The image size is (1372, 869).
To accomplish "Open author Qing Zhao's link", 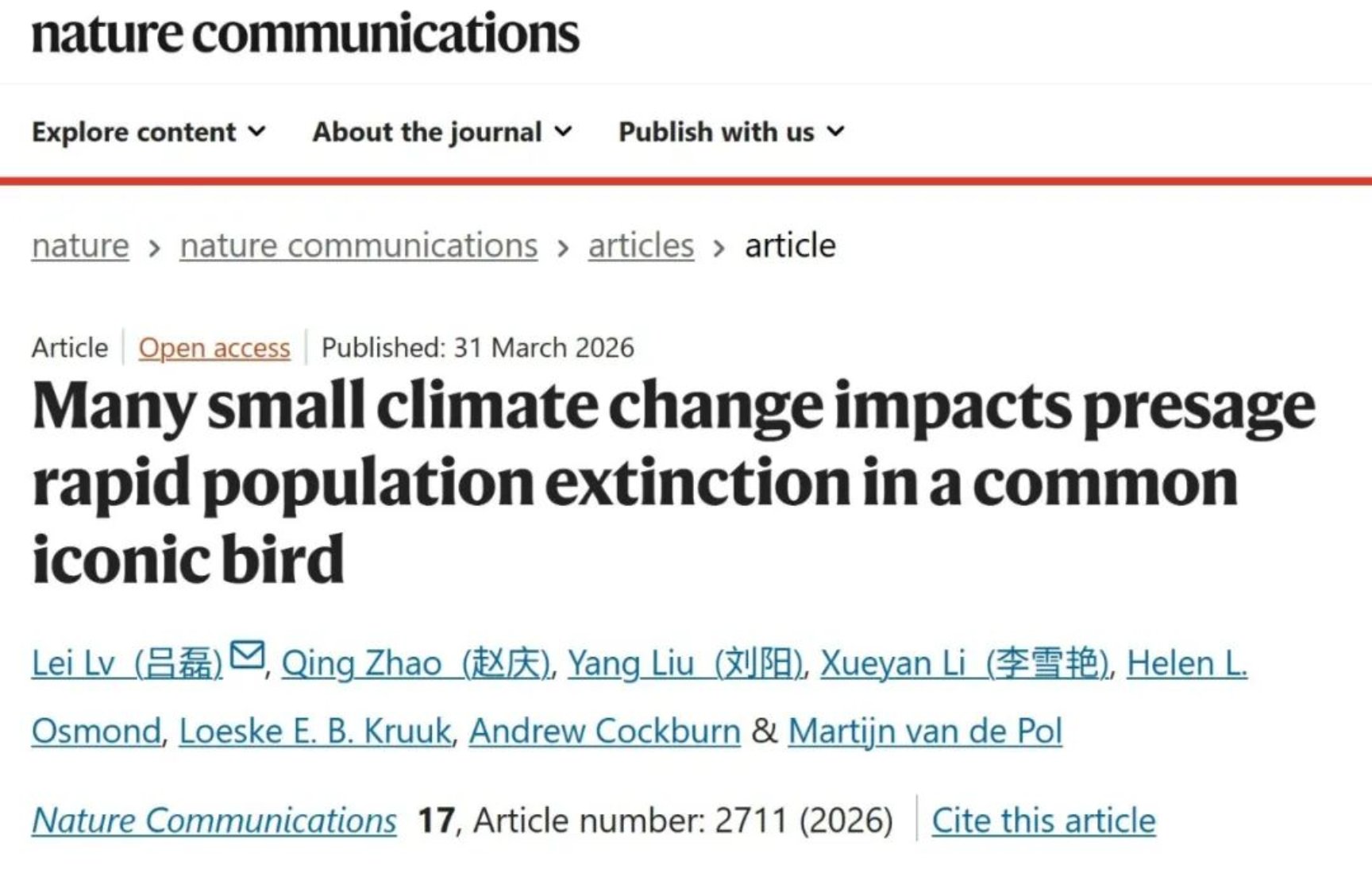I will tap(416, 664).
